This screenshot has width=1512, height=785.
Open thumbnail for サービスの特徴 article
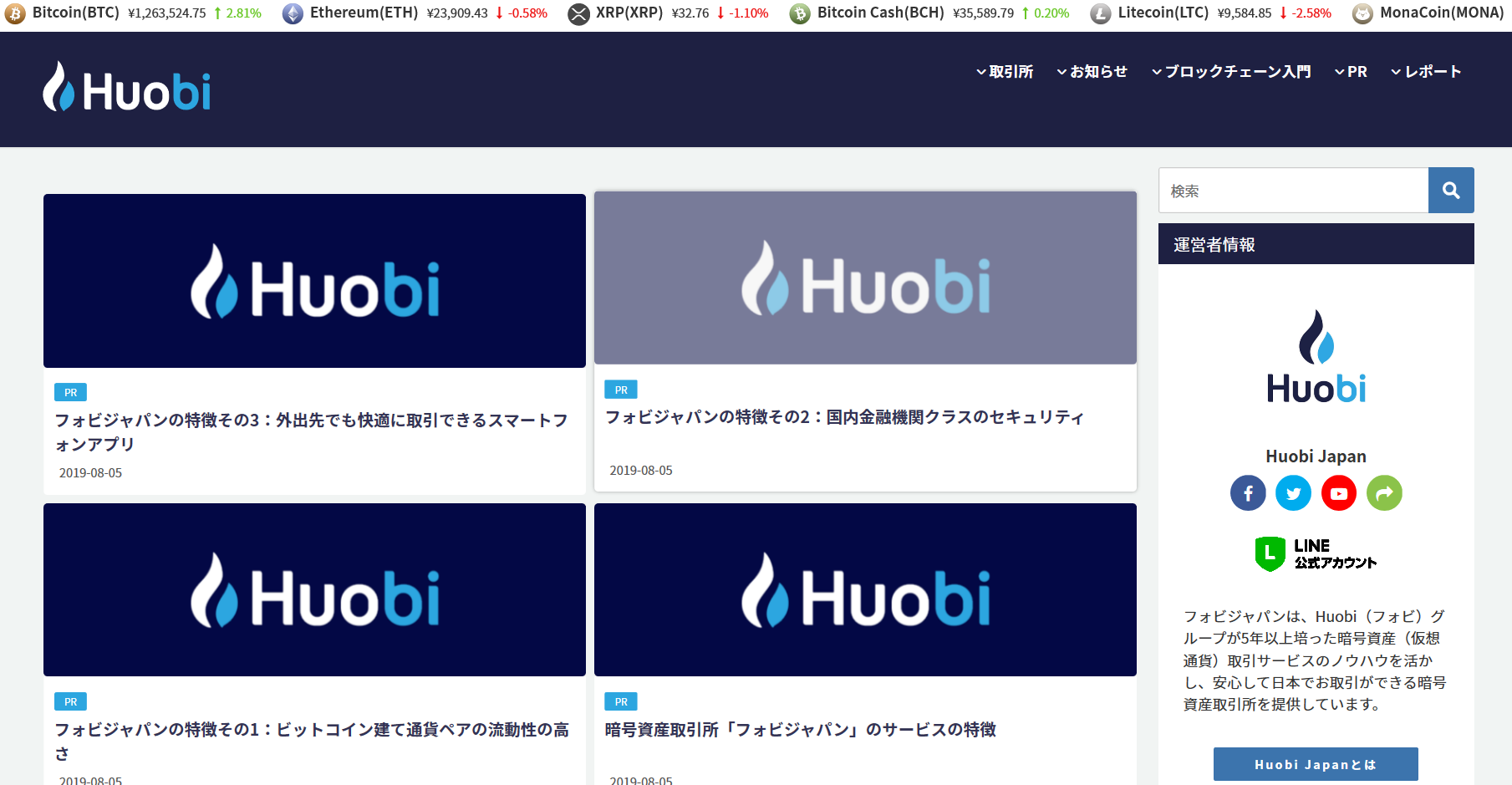pyautogui.click(x=865, y=589)
